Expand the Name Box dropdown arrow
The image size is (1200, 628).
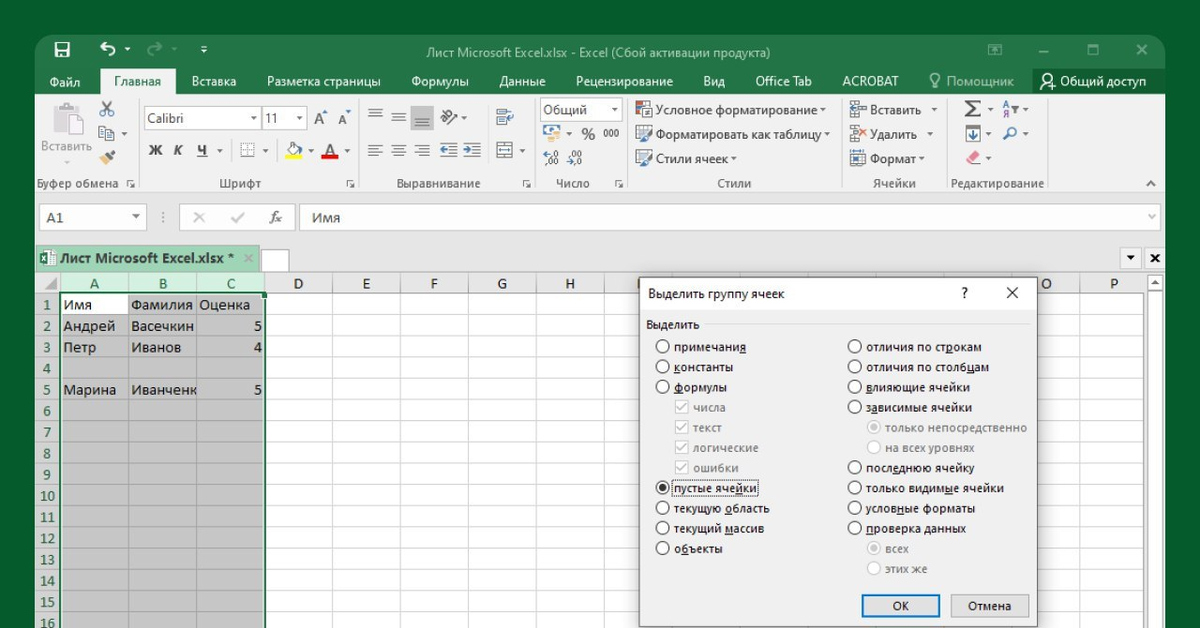point(137,217)
